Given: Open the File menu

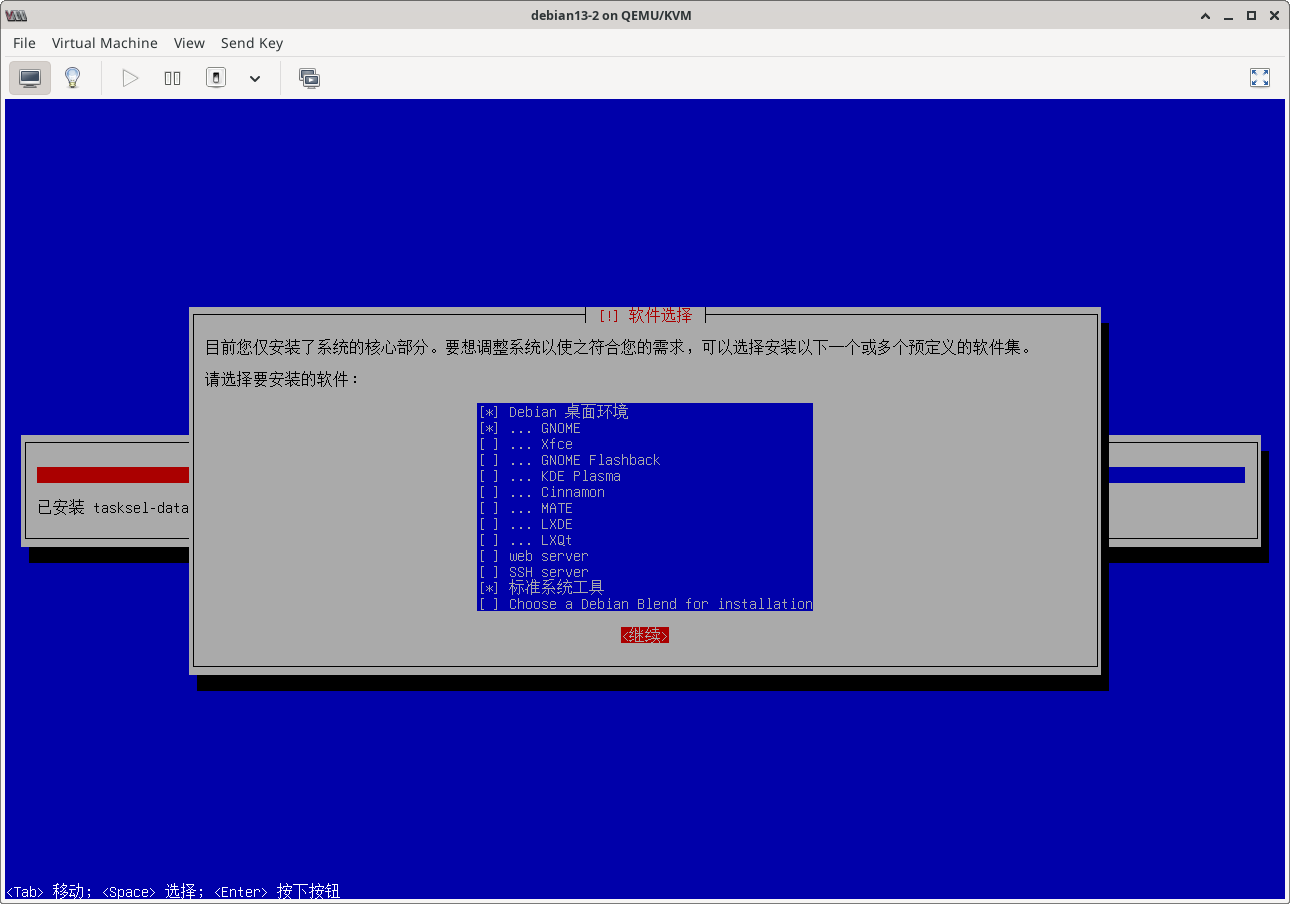Looking at the screenshot, I should coord(24,43).
